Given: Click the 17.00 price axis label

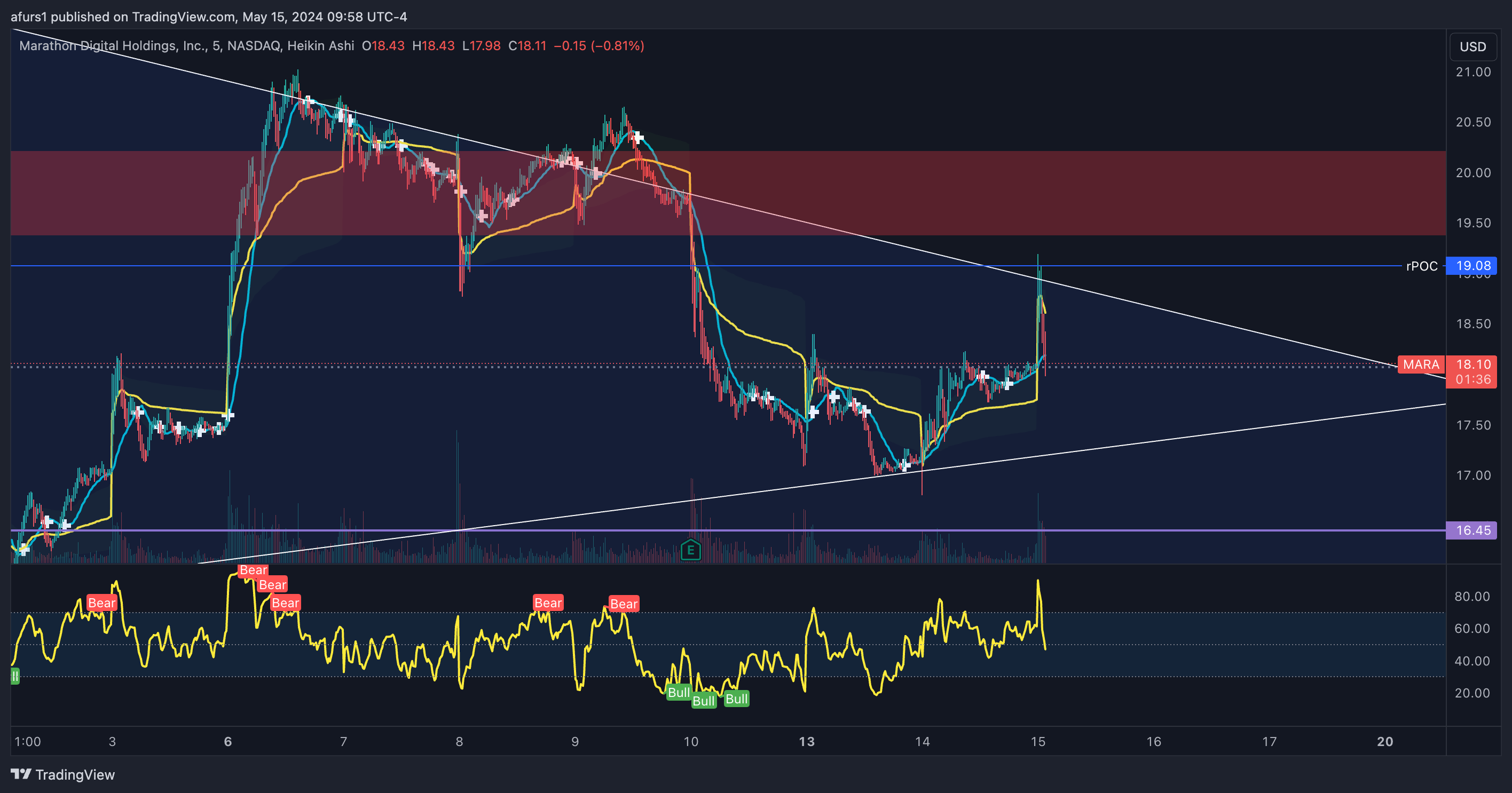Looking at the screenshot, I should pos(1472,475).
